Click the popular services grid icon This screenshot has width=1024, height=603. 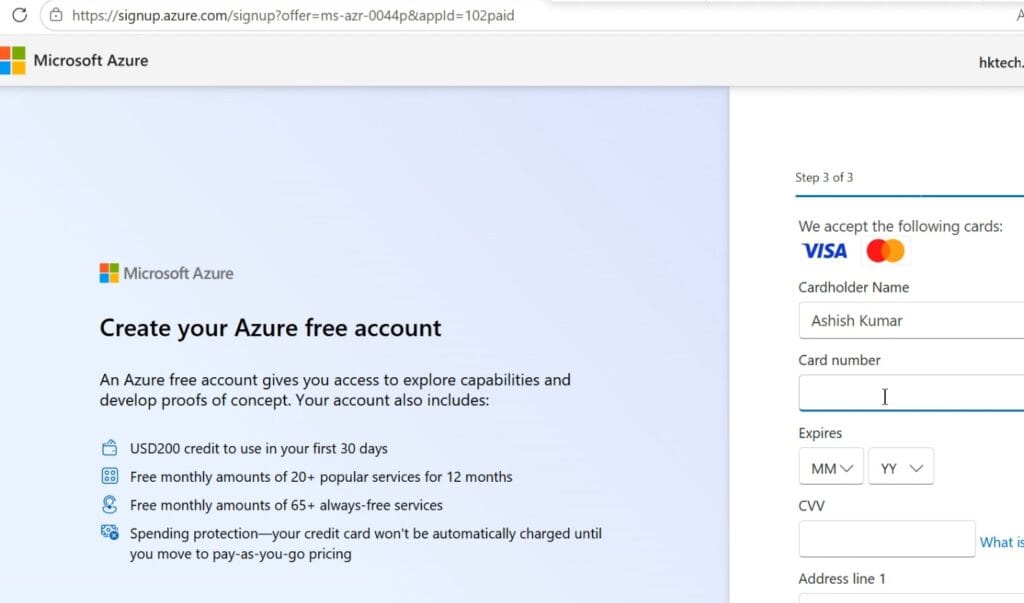110,476
